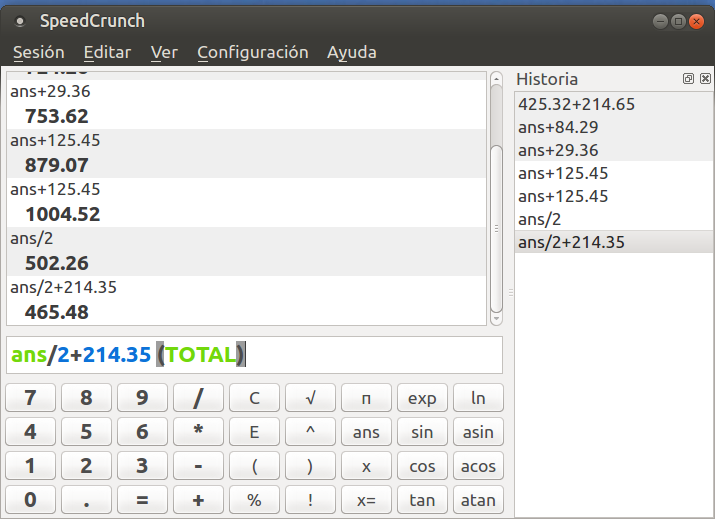Click the divide (/) keypad button
Viewport: 715px width, 519px height.
(198, 398)
